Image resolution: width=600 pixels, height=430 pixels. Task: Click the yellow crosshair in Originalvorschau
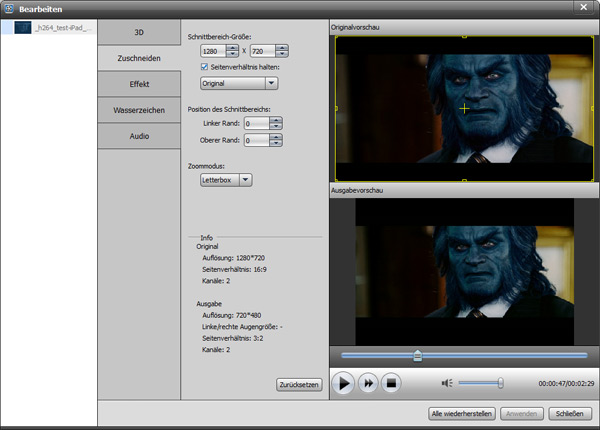464,109
